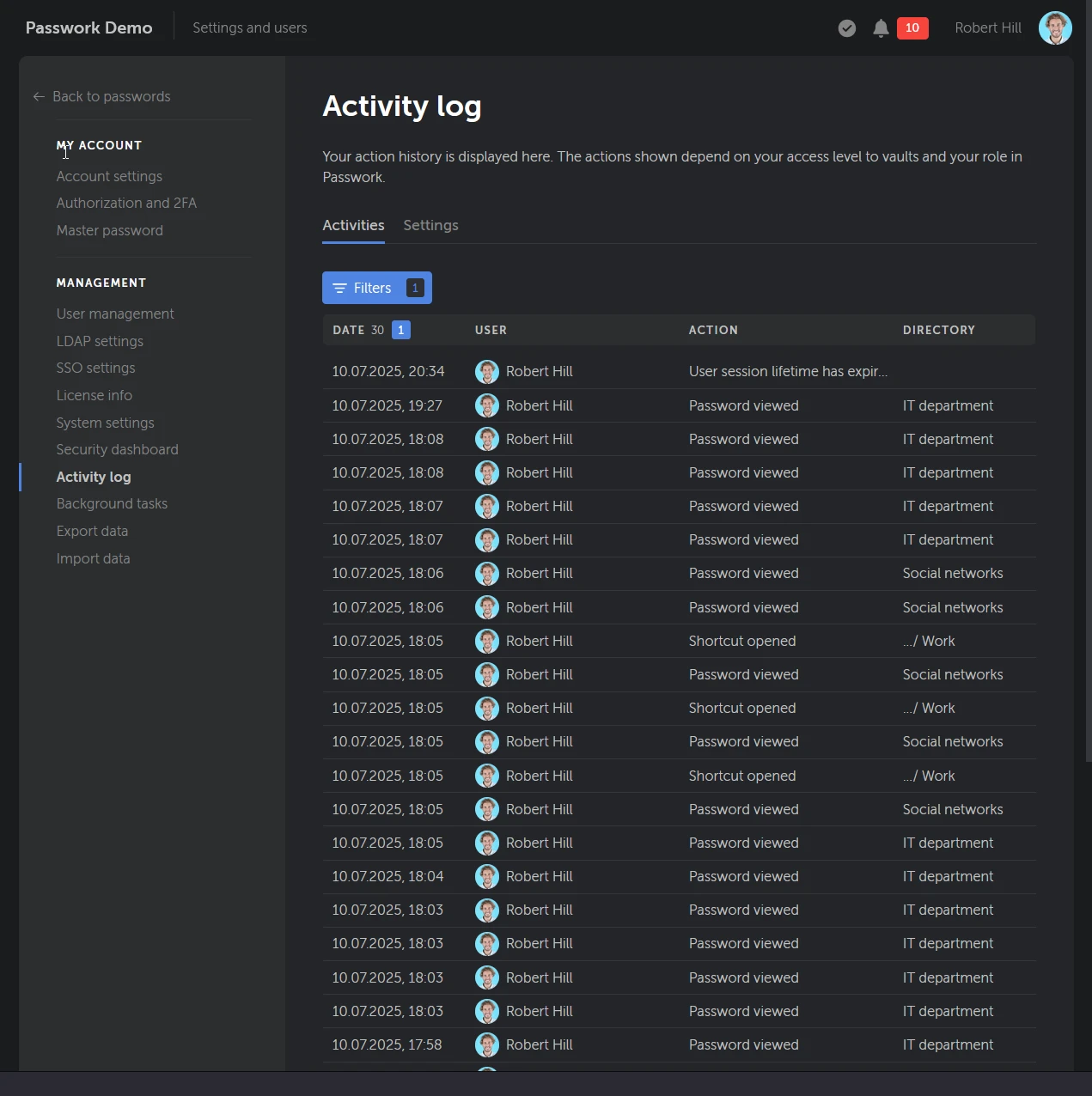Screen dimensions: 1092x1096
Task: Sort by the DATE column header
Action: tap(349, 330)
